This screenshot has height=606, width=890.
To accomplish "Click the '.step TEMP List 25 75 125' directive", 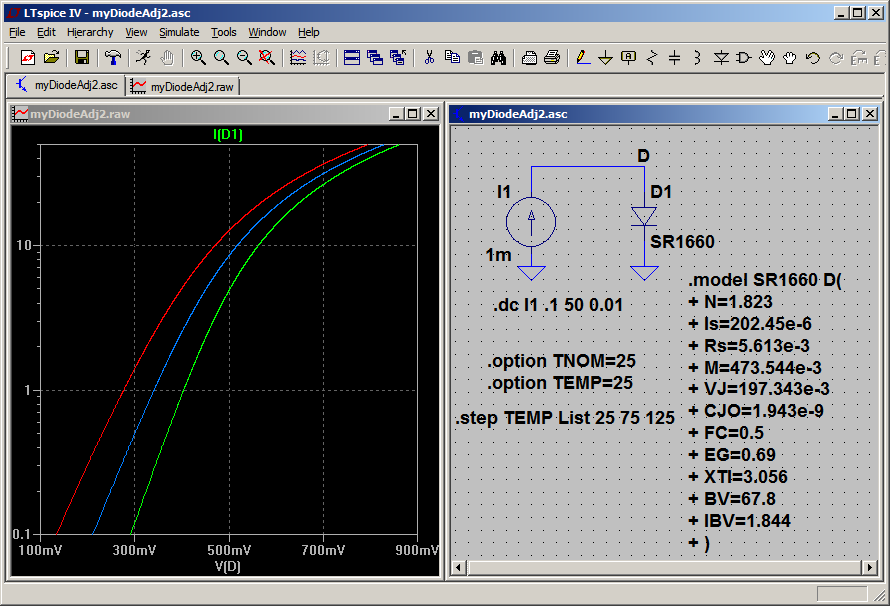I will coord(565,418).
